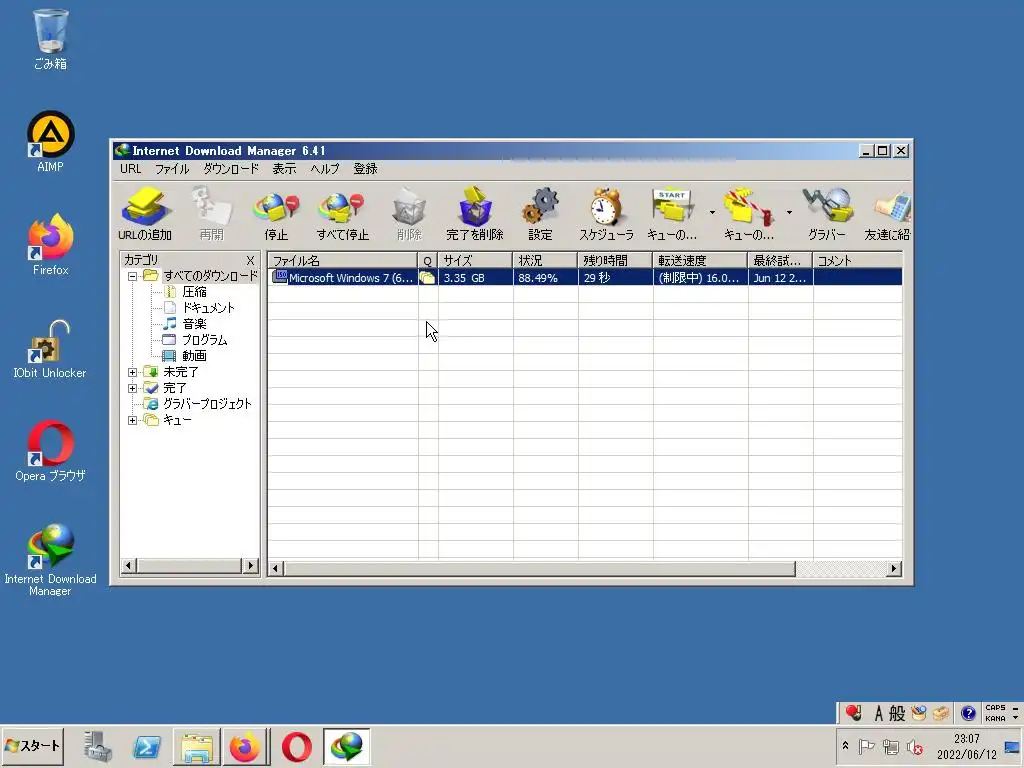Click the 友達に紹介 toolbar icon

(888, 213)
